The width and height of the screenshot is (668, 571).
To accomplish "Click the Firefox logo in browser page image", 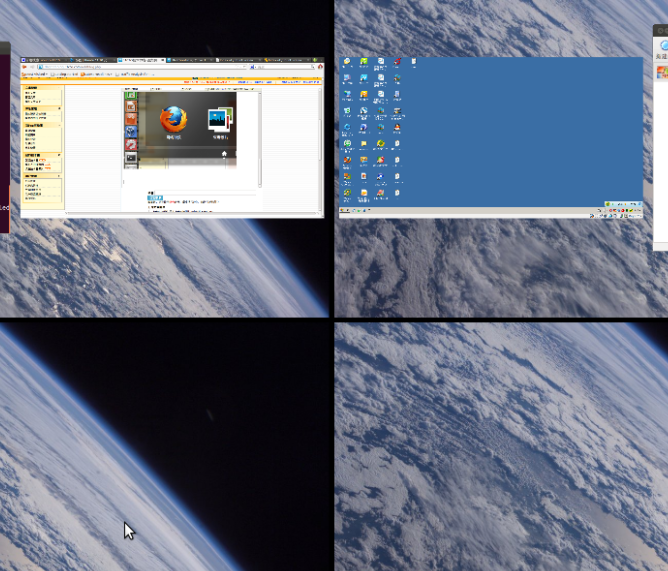I will 173,119.
